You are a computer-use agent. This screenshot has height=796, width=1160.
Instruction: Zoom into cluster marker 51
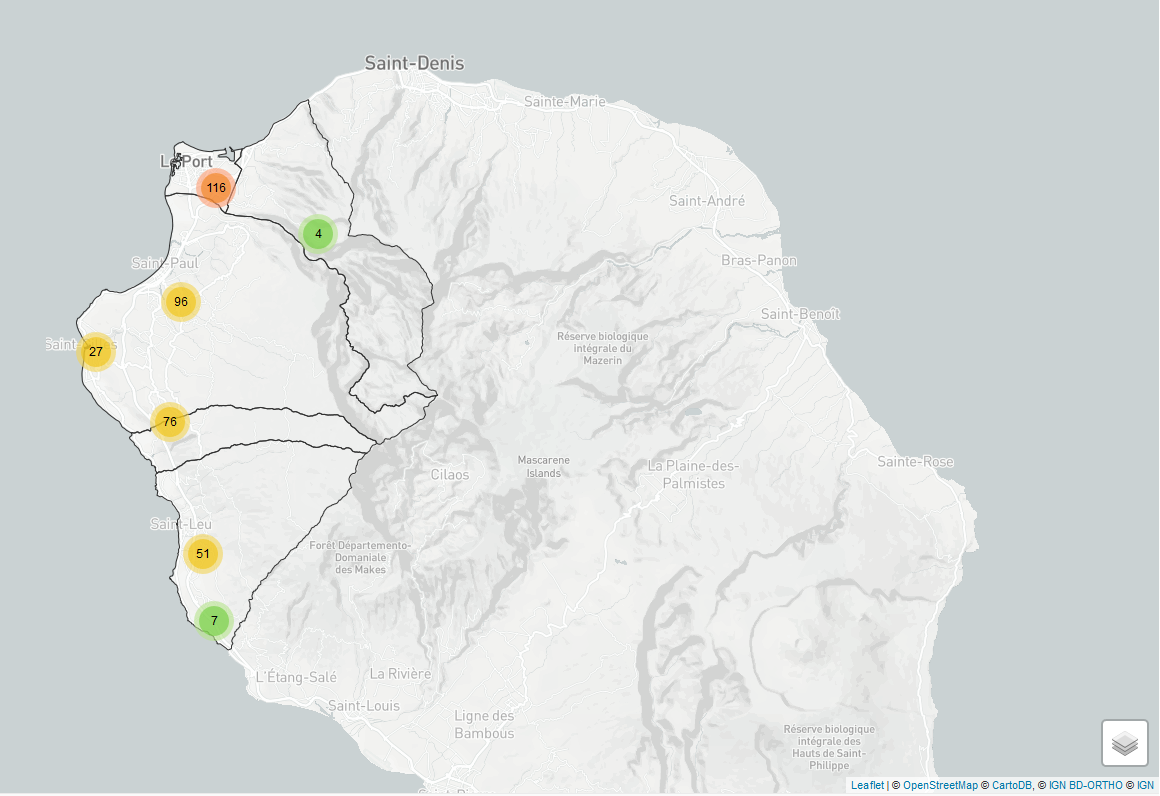pos(203,553)
